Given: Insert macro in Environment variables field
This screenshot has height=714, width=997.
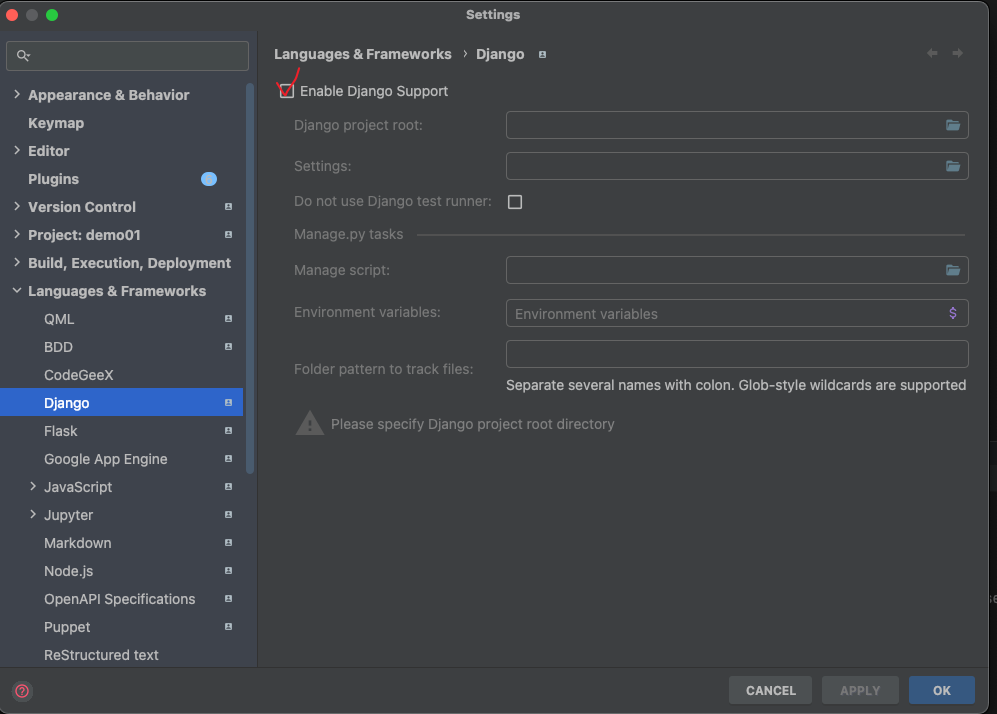Looking at the screenshot, I should [952, 313].
